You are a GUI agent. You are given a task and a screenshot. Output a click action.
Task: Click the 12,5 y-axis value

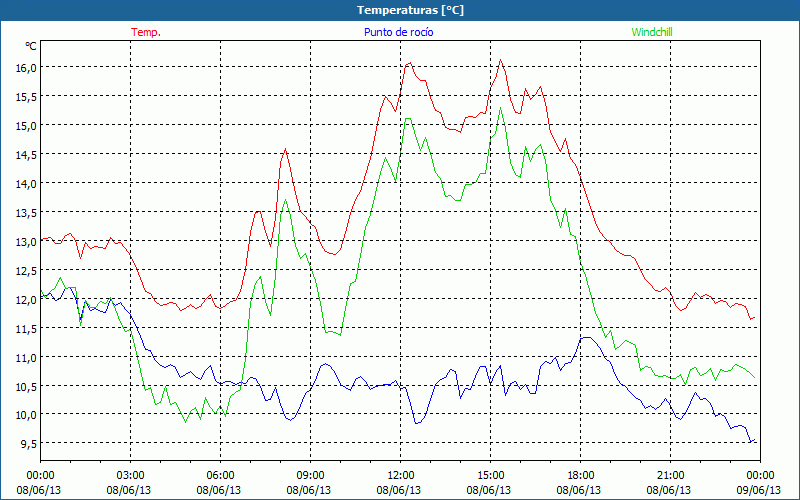coord(26,270)
